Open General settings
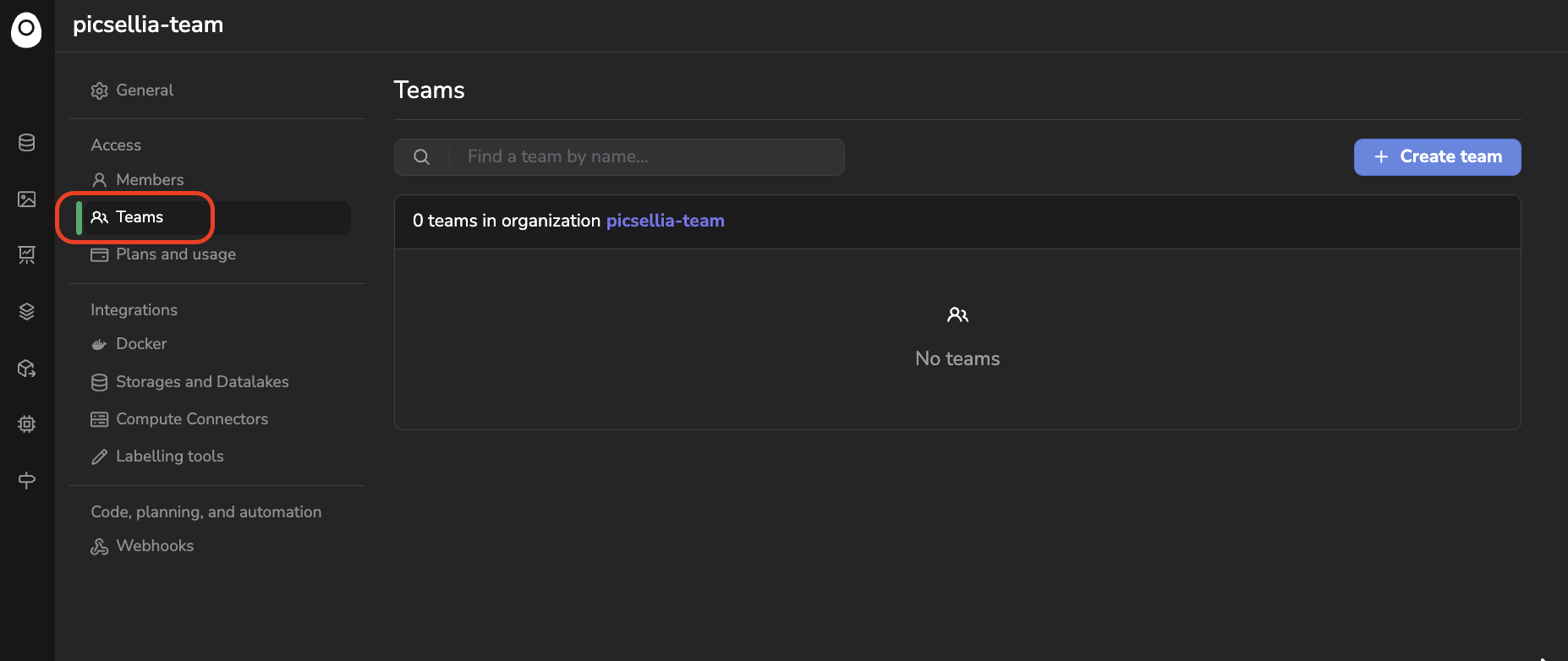 coord(144,90)
